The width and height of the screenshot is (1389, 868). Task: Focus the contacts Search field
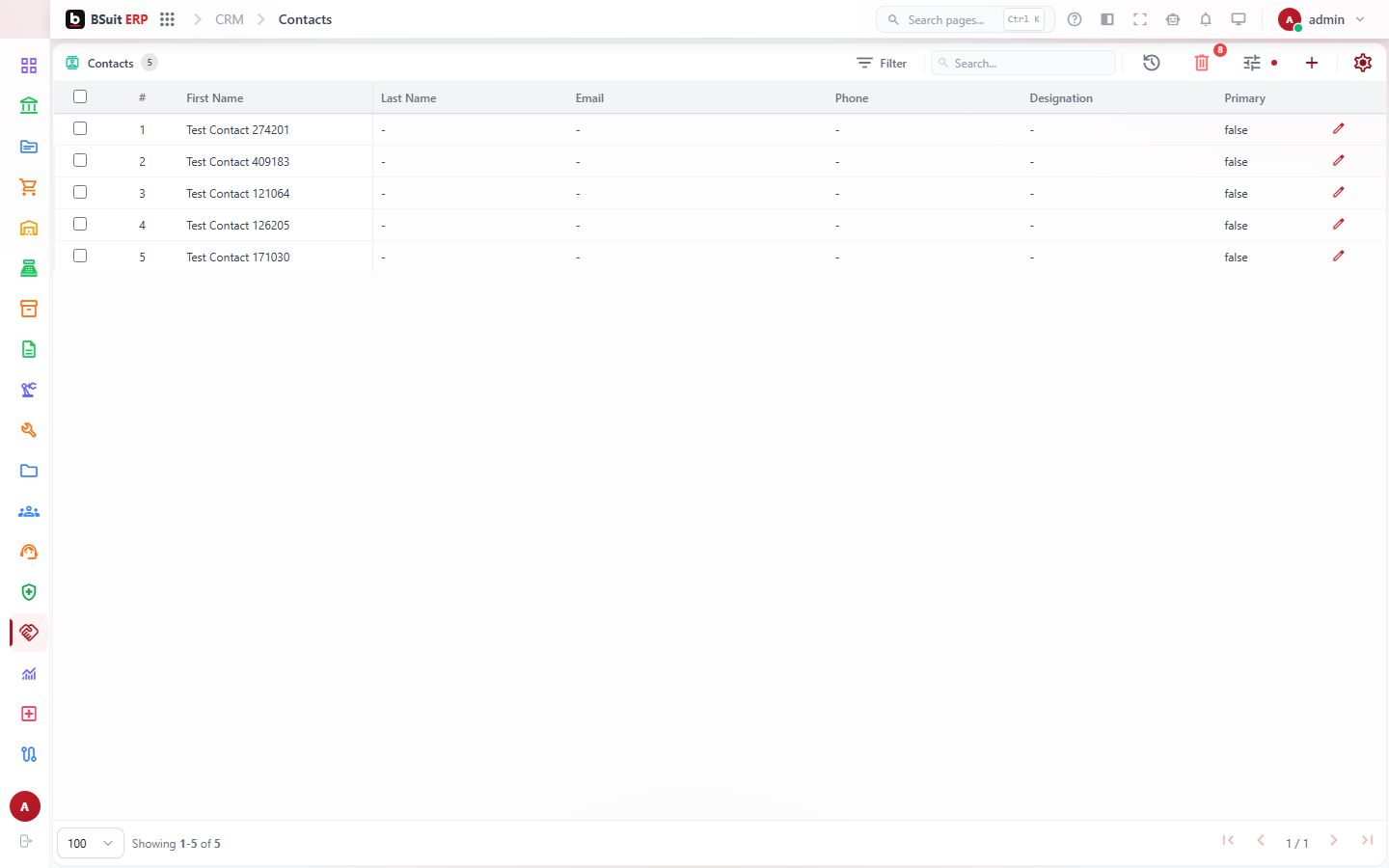[x=1023, y=63]
